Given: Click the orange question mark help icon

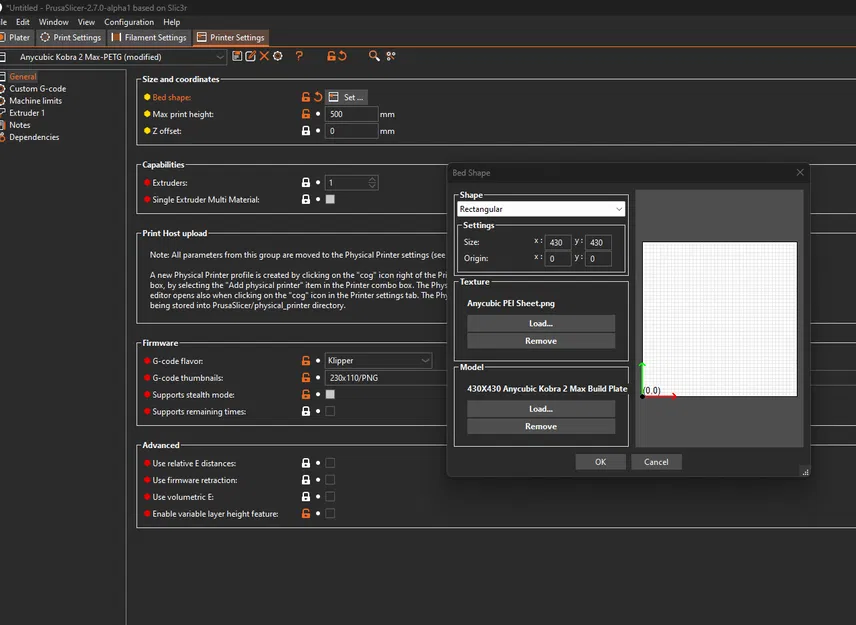Looking at the screenshot, I should (x=299, y=56).
